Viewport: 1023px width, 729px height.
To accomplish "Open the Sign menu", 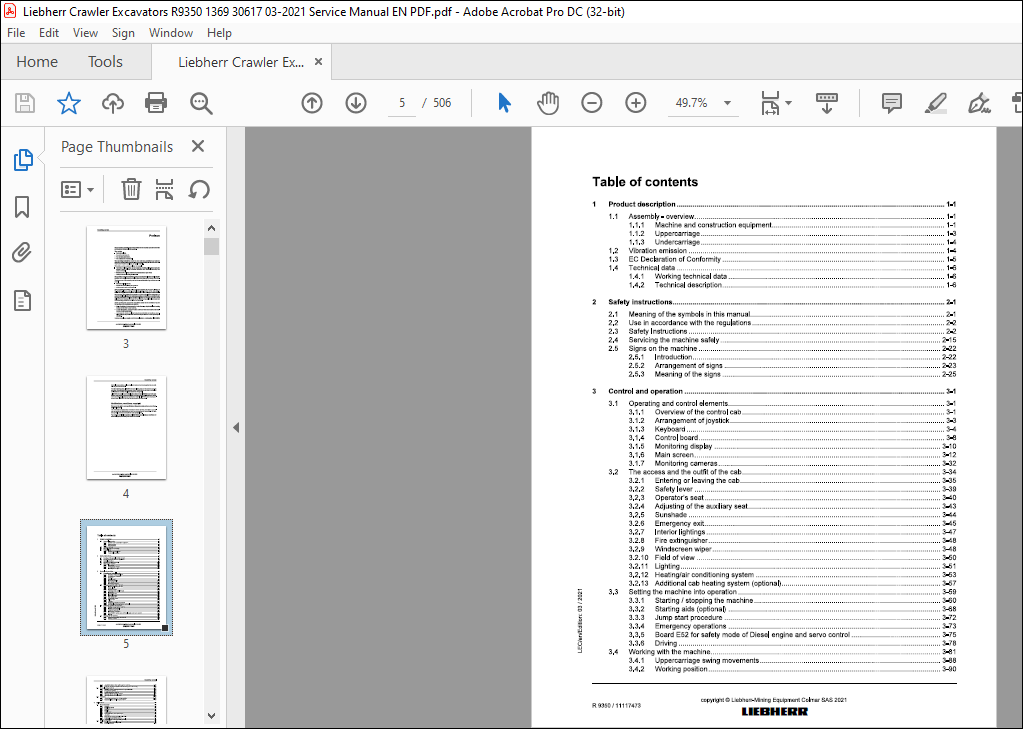I will click(x=123, y=33).
